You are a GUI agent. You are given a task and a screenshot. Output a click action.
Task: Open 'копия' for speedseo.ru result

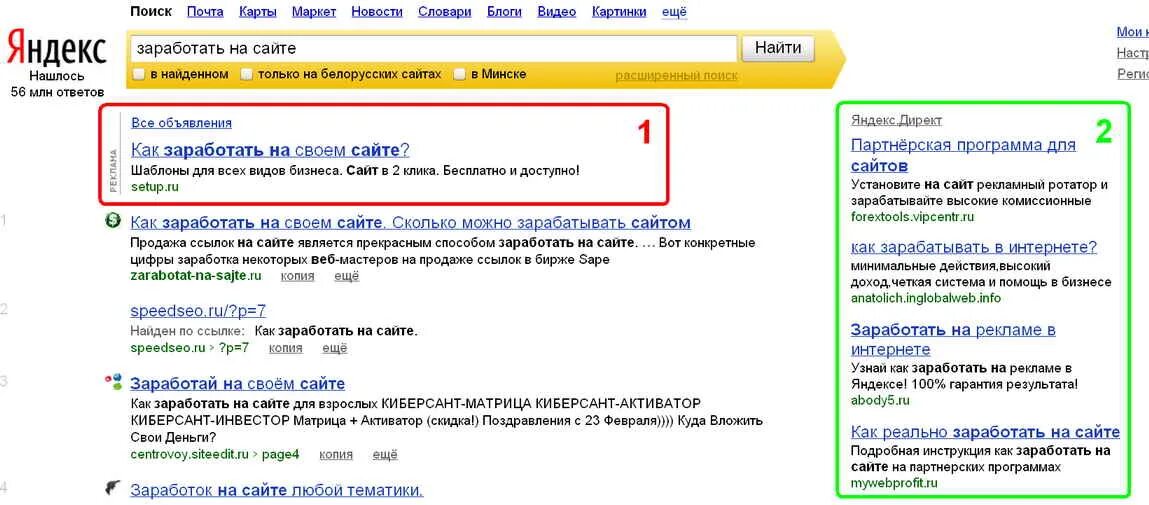tap(285, 348)
